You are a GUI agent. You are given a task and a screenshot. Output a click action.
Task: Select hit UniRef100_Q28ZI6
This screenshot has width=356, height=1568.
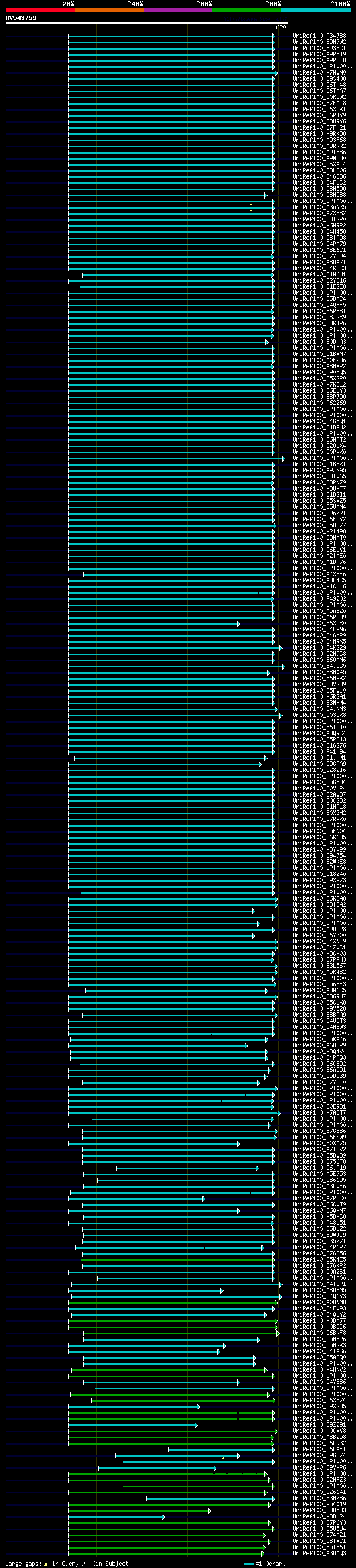[x=319, y=770]
